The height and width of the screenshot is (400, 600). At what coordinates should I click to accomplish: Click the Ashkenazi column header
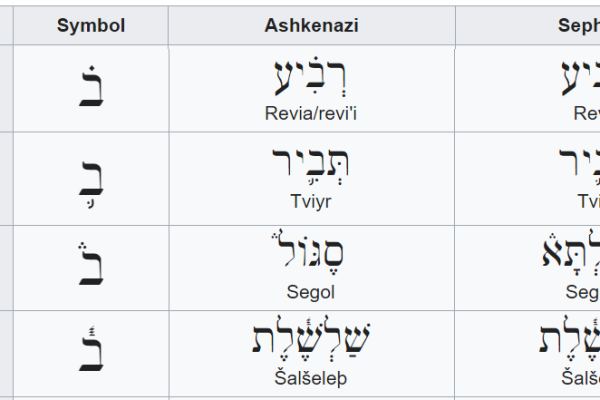311,26
